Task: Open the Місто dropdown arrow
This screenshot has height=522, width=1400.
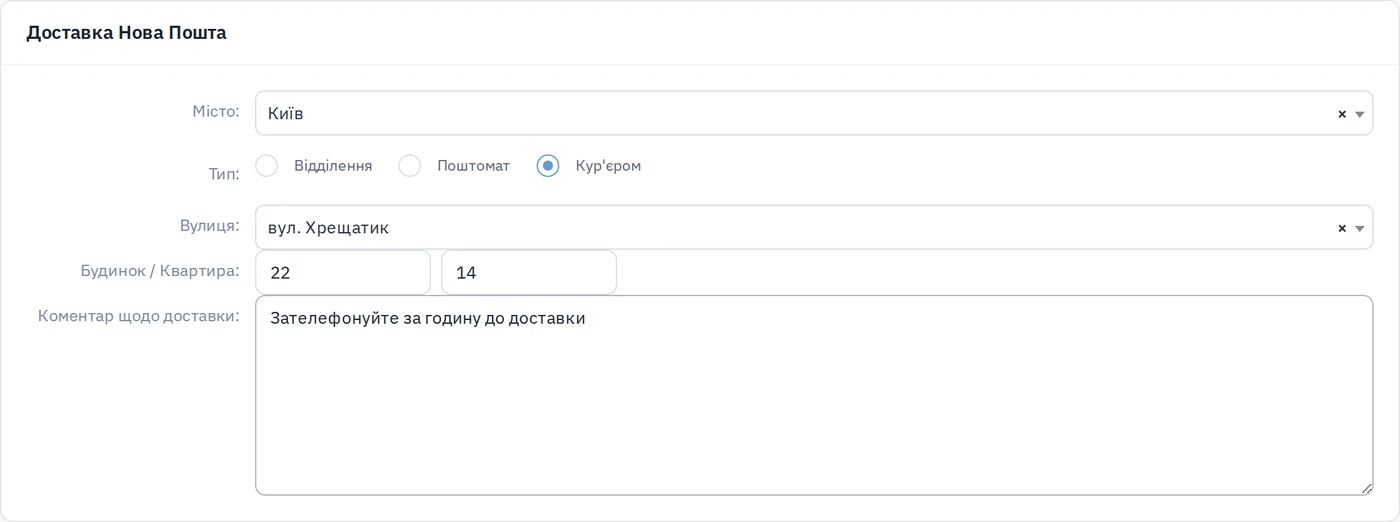Action: pos(1360,114)
